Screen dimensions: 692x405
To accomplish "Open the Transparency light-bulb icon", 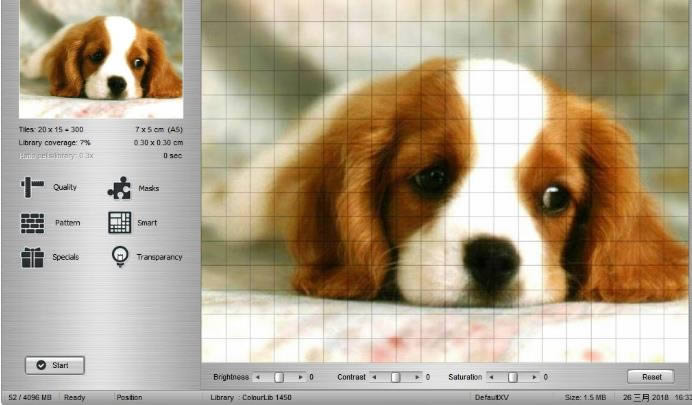I will (120, 256).
